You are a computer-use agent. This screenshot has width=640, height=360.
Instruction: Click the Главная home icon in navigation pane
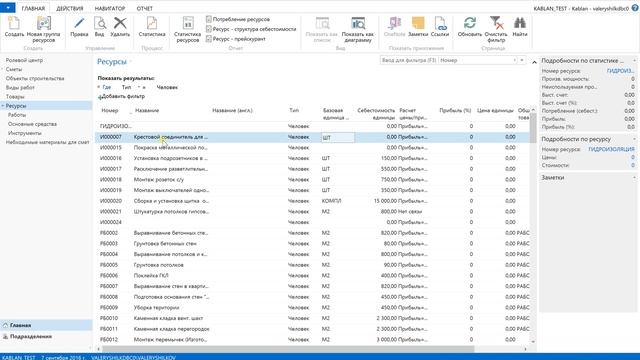point(5,325)
